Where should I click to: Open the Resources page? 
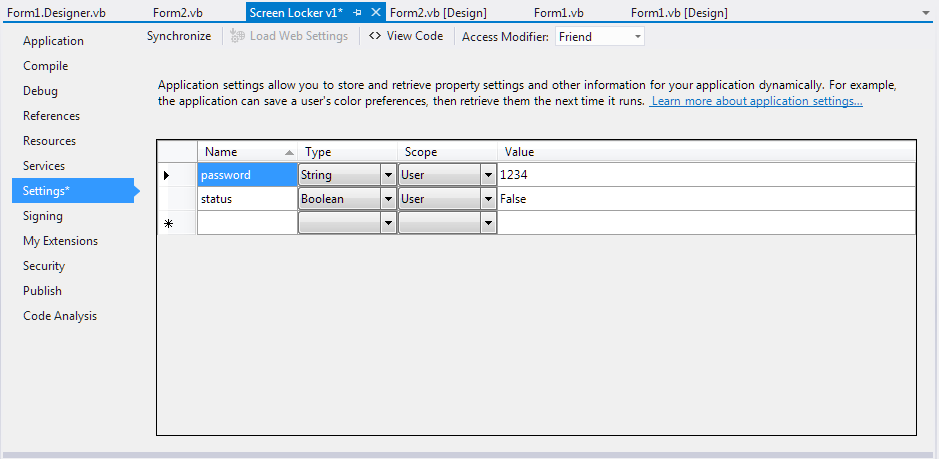(x=49, y=141)
